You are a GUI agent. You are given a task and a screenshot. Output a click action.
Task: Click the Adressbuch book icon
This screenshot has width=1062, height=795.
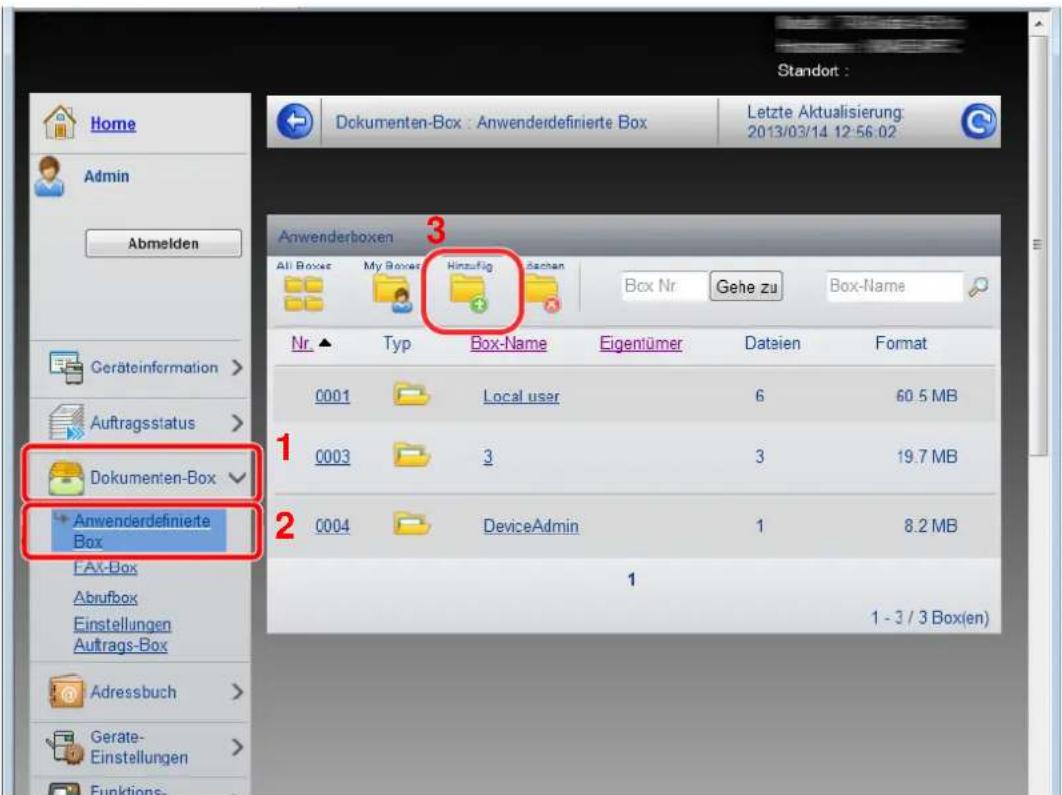tap(66, 691)
